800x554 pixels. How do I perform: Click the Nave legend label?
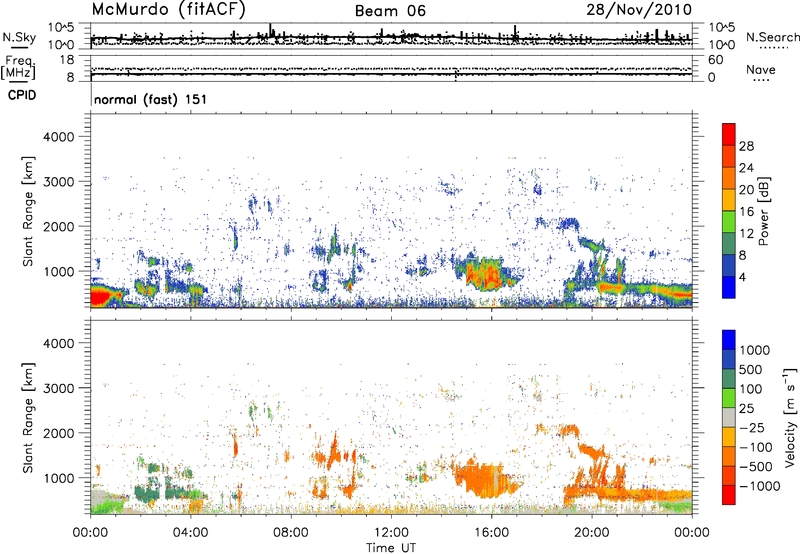coord(761,70)
